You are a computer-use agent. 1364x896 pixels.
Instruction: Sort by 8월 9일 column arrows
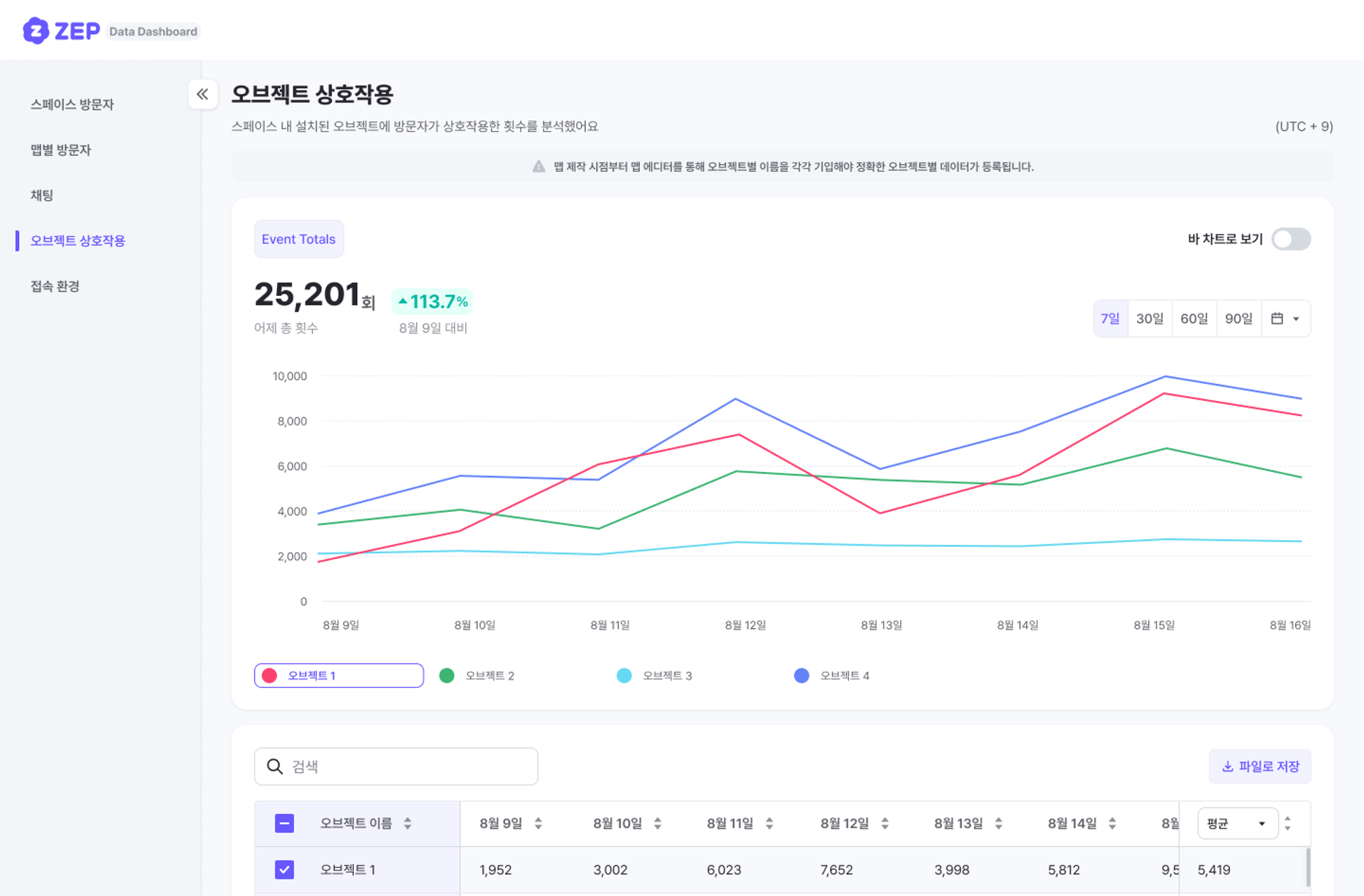click(538, 823)
